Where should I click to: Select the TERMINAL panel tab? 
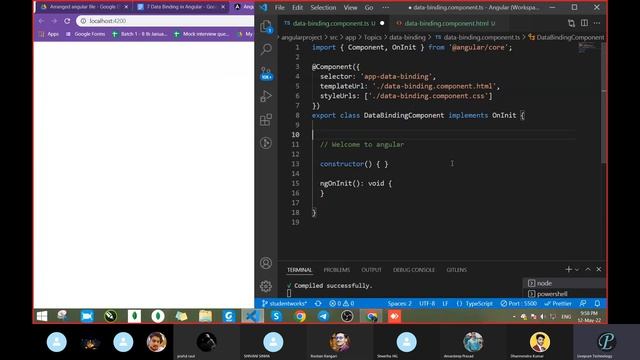(x=299, y=270)
